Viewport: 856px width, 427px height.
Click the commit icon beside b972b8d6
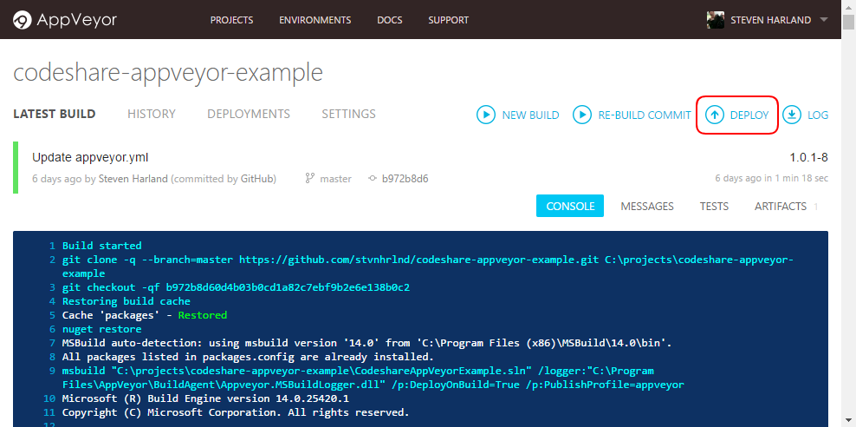(x=373, y=179)
